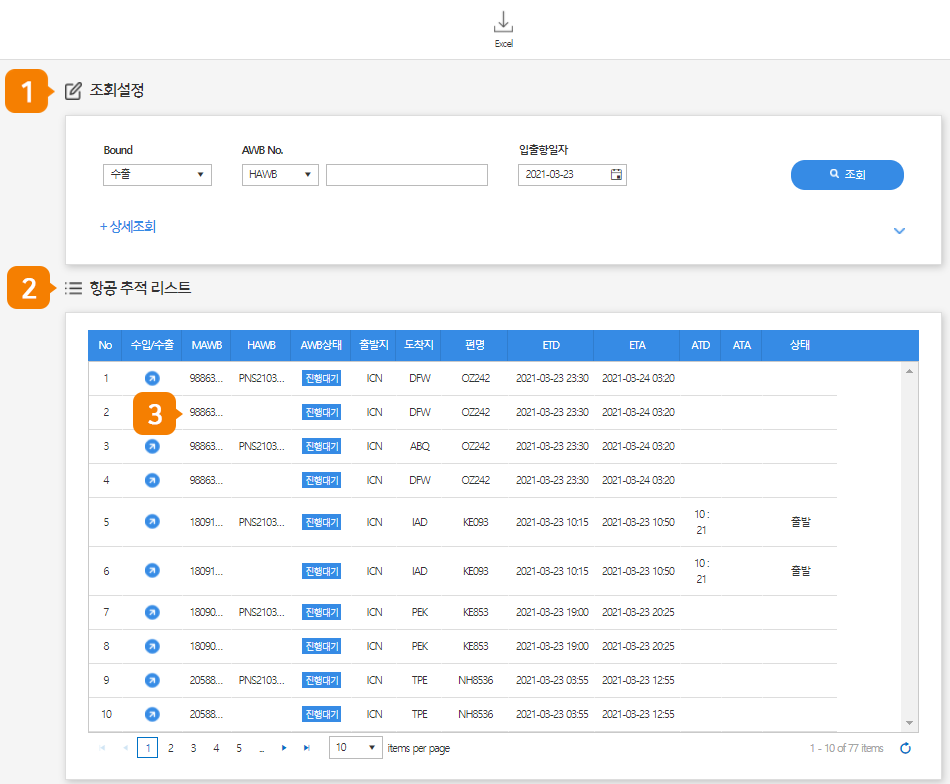Screen dimensions: 950x784
Task: Open the calendar picker for 입출항일자
Action: [x=616, y=174]
